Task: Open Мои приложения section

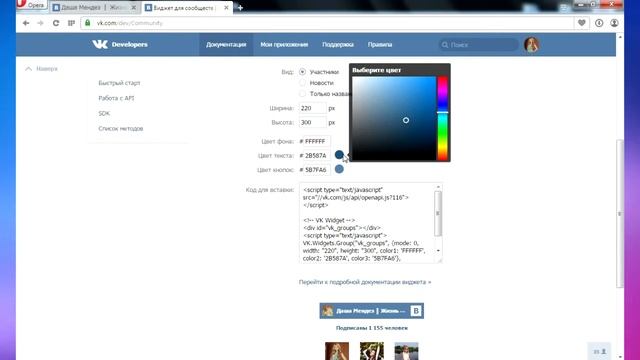Action: click(x=284, y=44)
